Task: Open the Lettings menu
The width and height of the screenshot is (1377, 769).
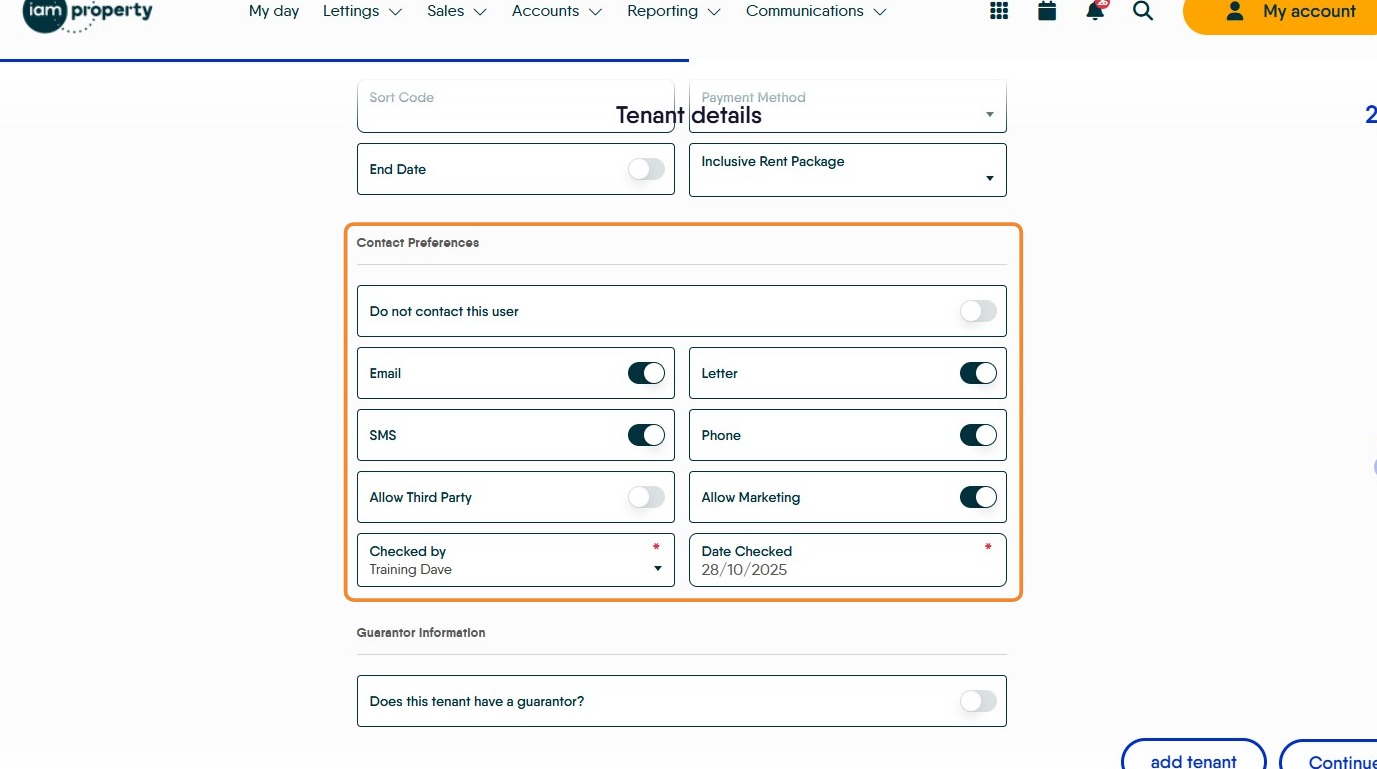Action: pos(362,11)
